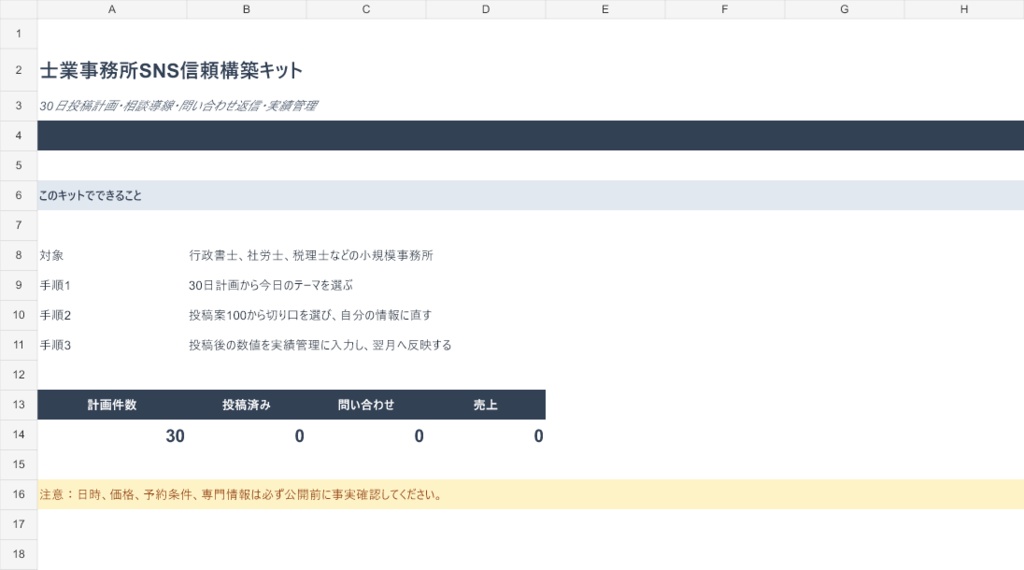
Task: Select column H header
Action: click(964, 9)
